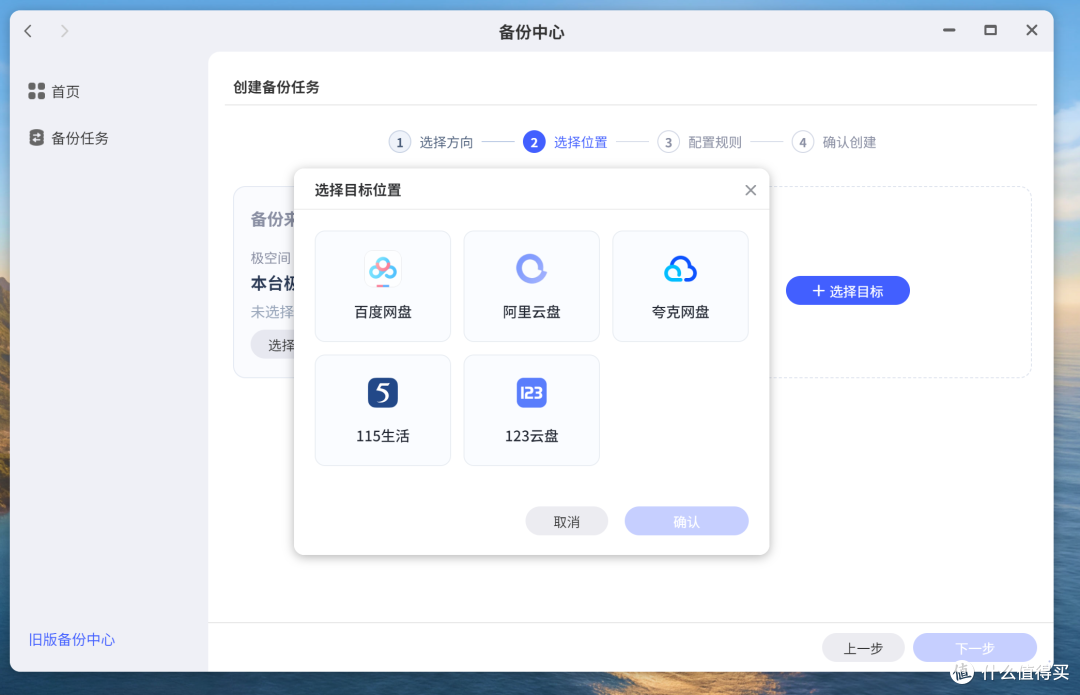The image size is (1080, 695).
Task: Minimize the 备份中心 window
Action: tap(948, 30)
